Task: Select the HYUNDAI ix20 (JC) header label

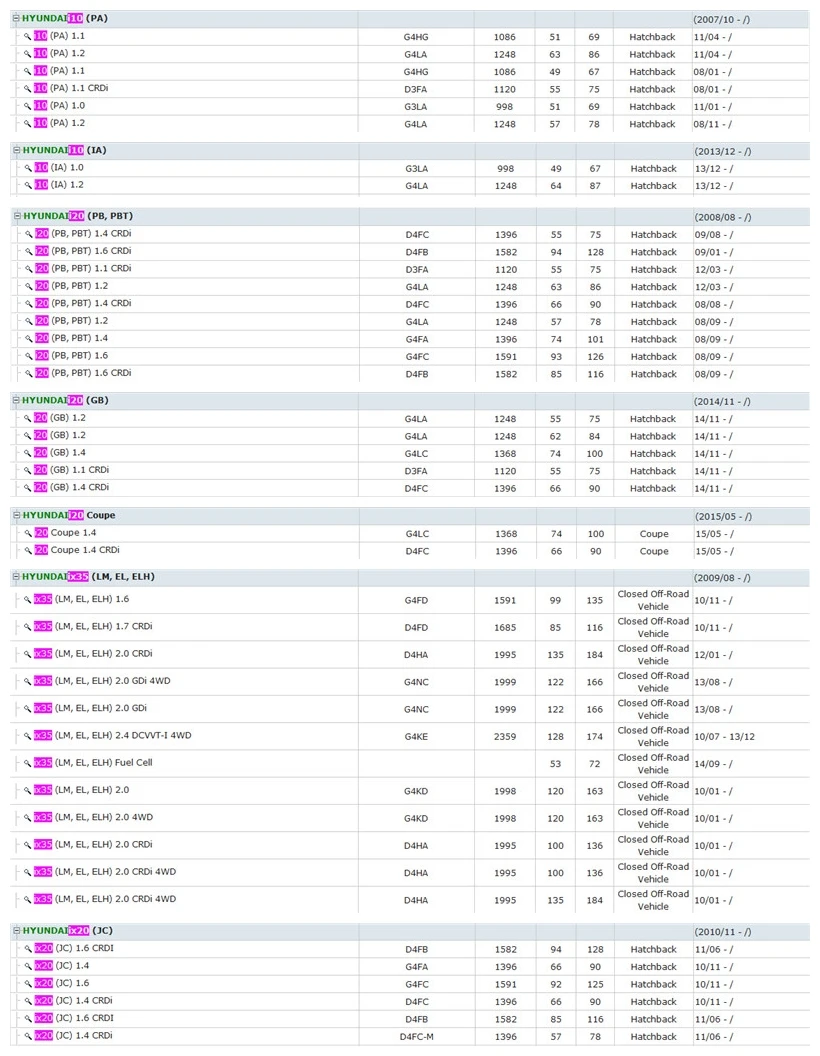Action: [67, 931]
